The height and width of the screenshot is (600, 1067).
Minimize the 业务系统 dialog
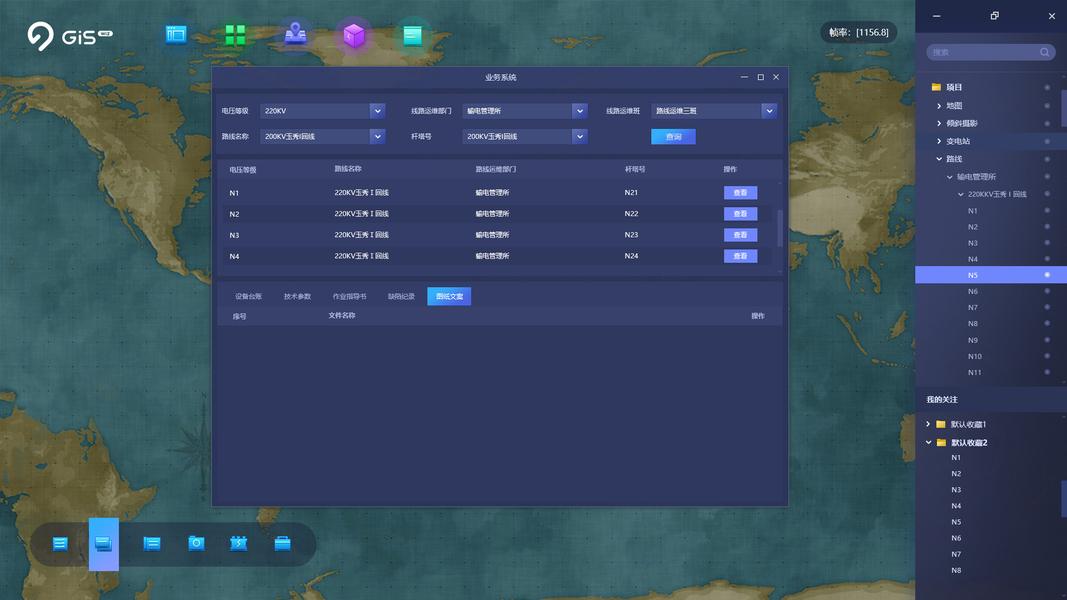(x=744, y=77)
